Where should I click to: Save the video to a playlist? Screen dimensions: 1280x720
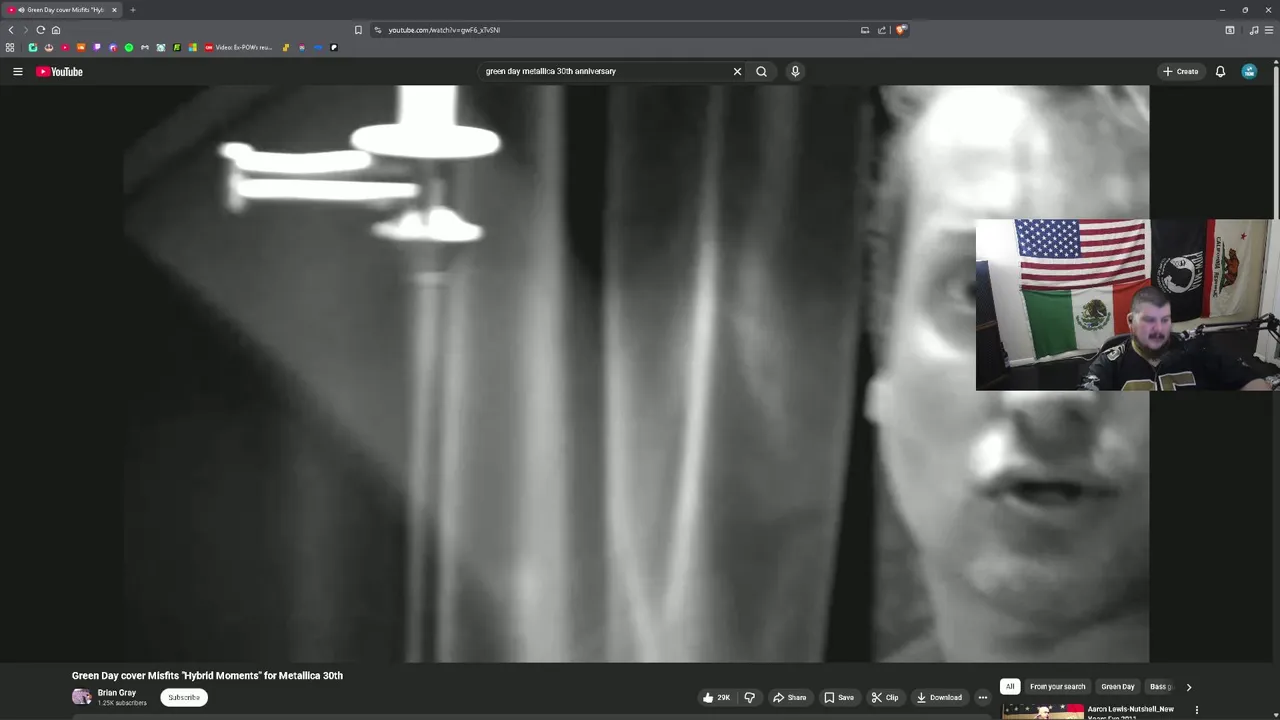click(838, 697)
